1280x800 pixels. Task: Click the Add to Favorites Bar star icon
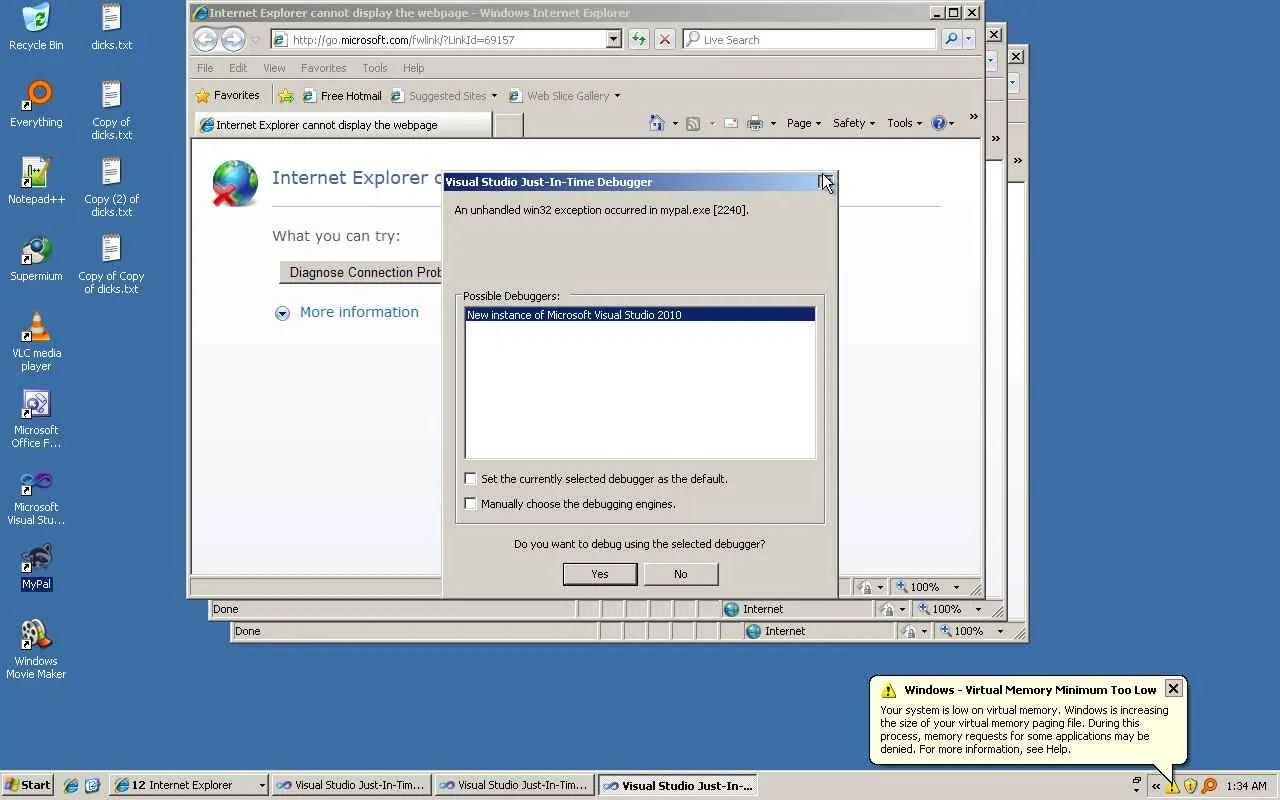pyautogui.click(x=286, y=96)
